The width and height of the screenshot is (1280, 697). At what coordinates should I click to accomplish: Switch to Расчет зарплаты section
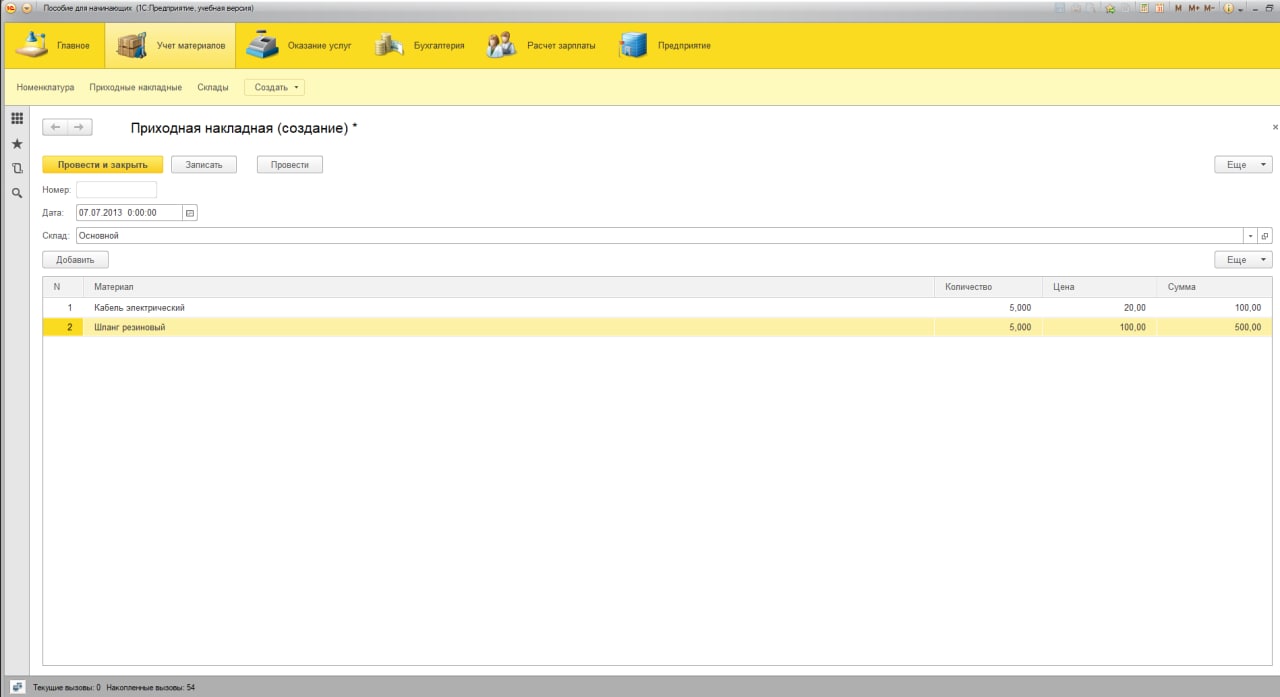543,45
